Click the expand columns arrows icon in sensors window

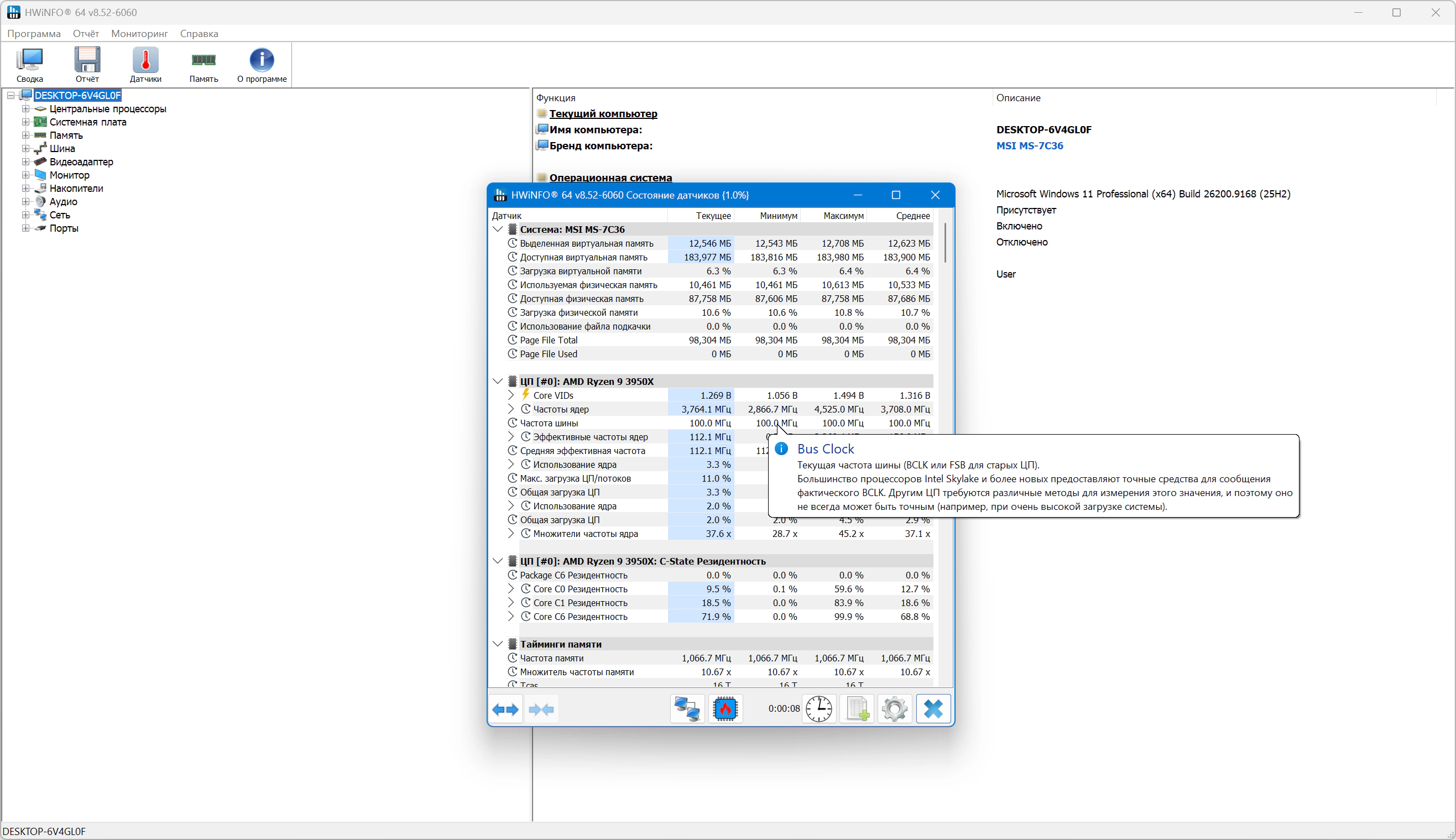coord(505,709)
